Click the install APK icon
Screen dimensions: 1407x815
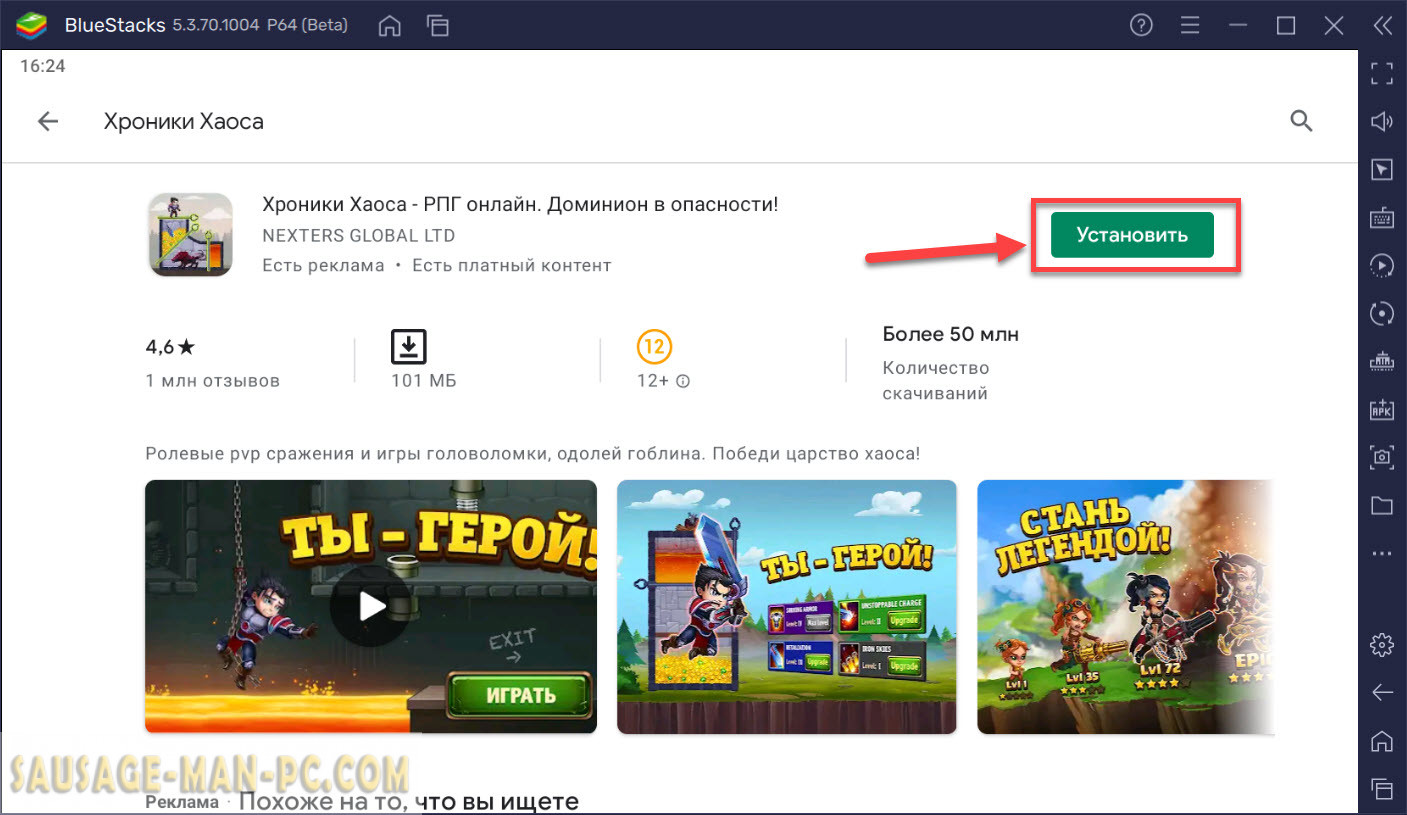[1382, 410]
